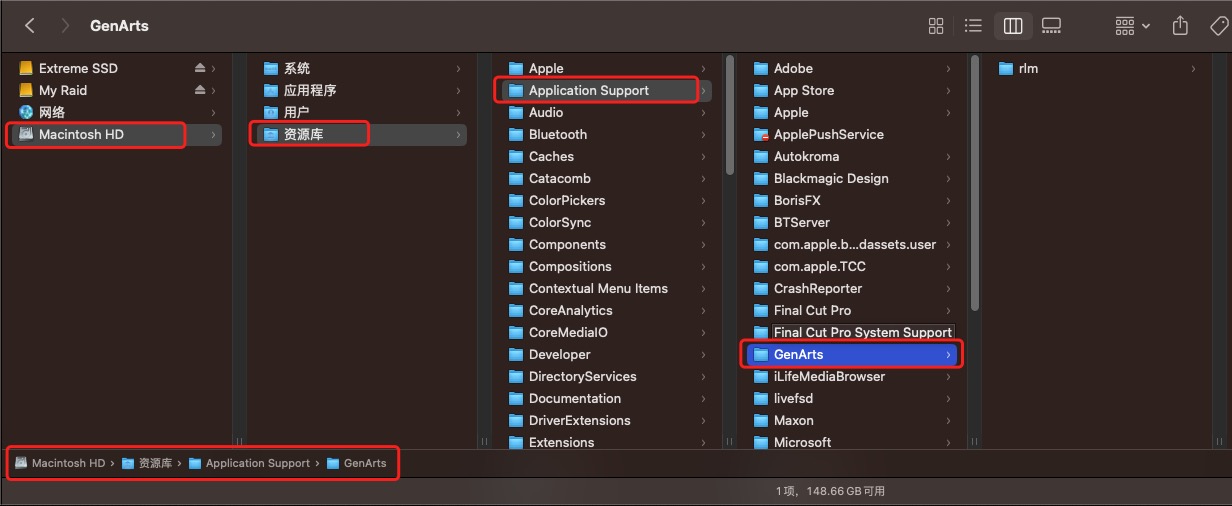1232x506 pixels.
Task: Eject the My Raid drive
Action: pos(200,90)
